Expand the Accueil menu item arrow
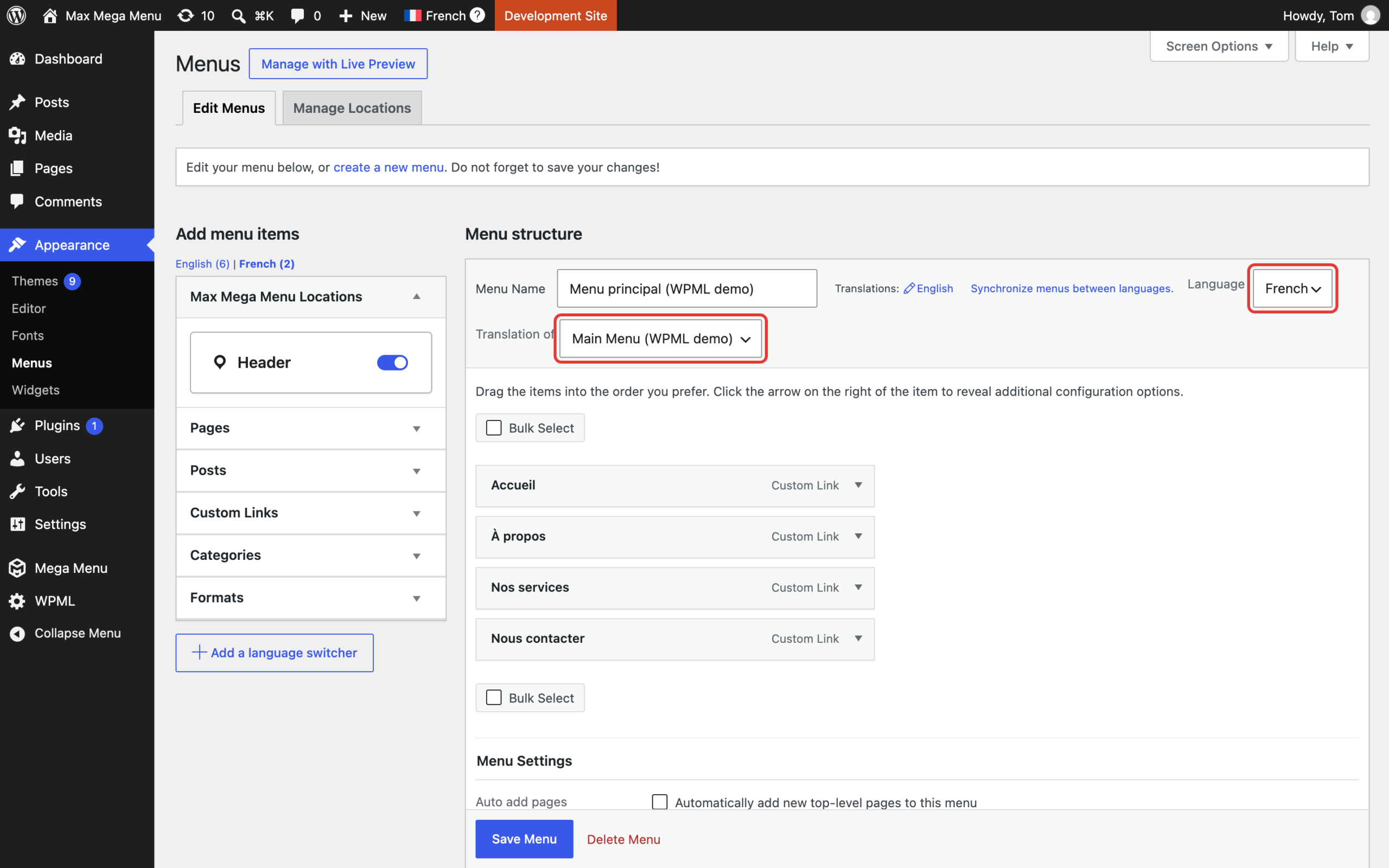This screenshot has height=868, width=1389. (x=858, y=486)
